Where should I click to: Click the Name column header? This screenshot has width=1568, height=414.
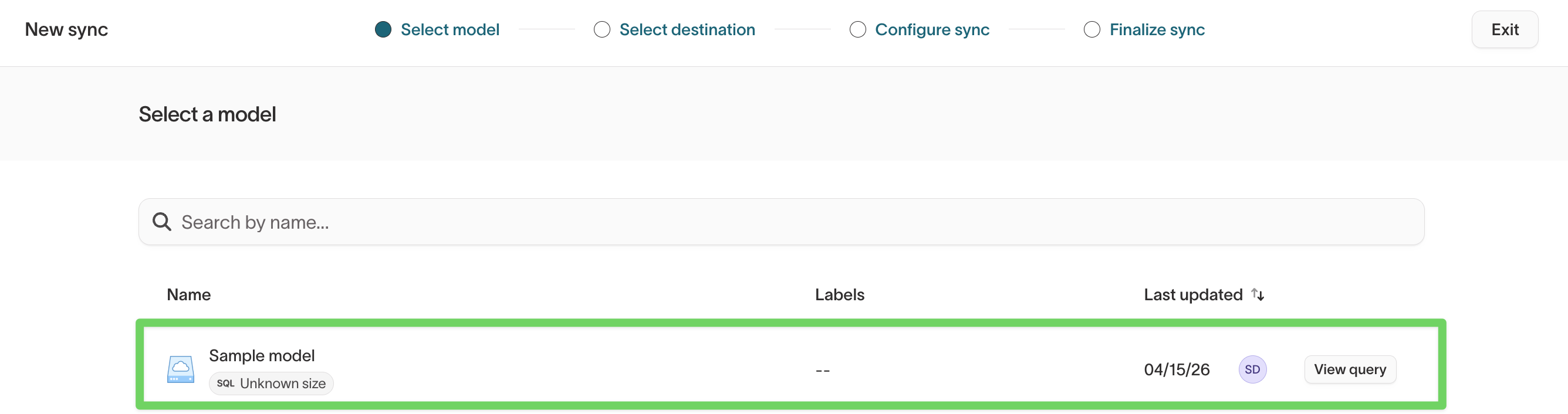point(189,294)
